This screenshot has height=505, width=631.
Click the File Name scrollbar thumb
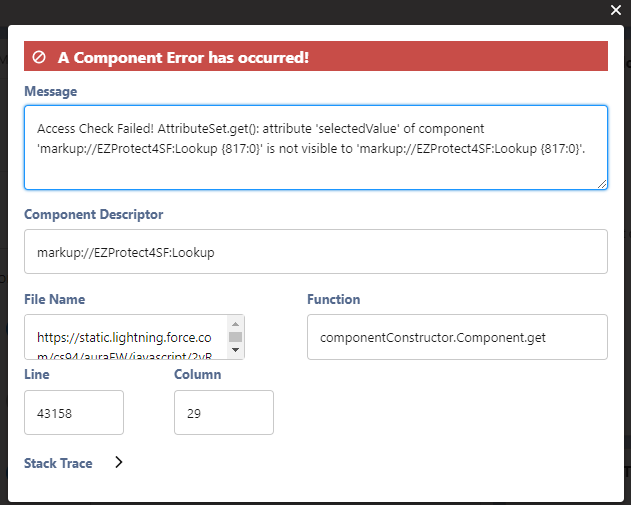click(235, 337)
